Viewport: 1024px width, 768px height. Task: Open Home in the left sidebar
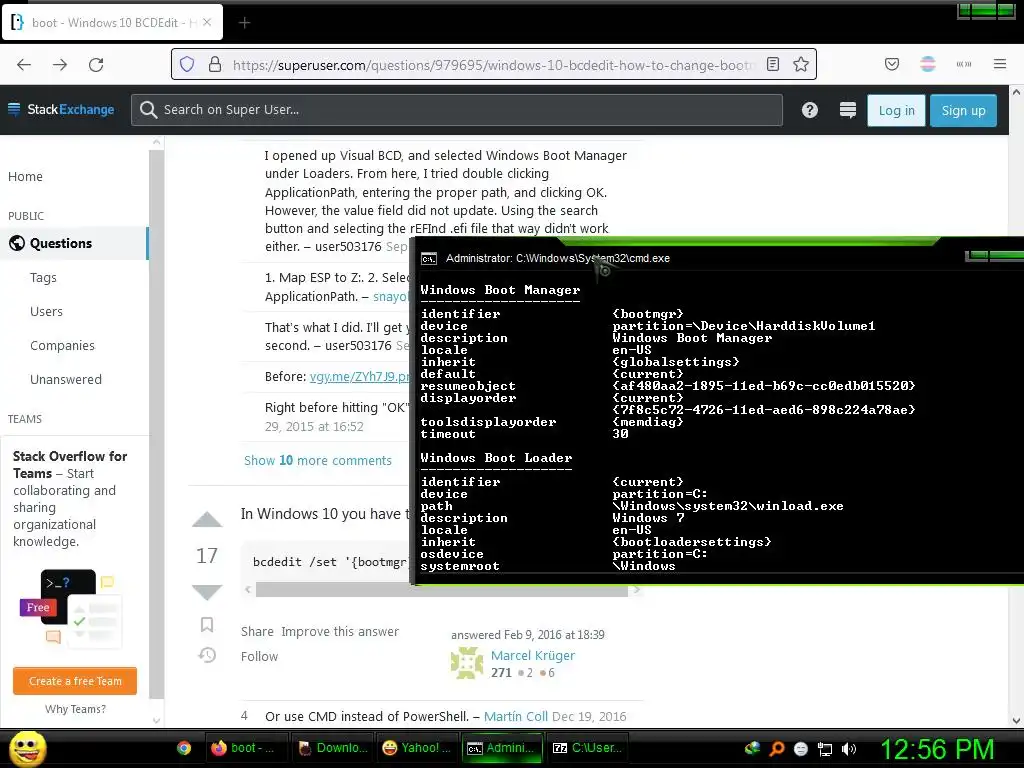(x=25, y=176)
